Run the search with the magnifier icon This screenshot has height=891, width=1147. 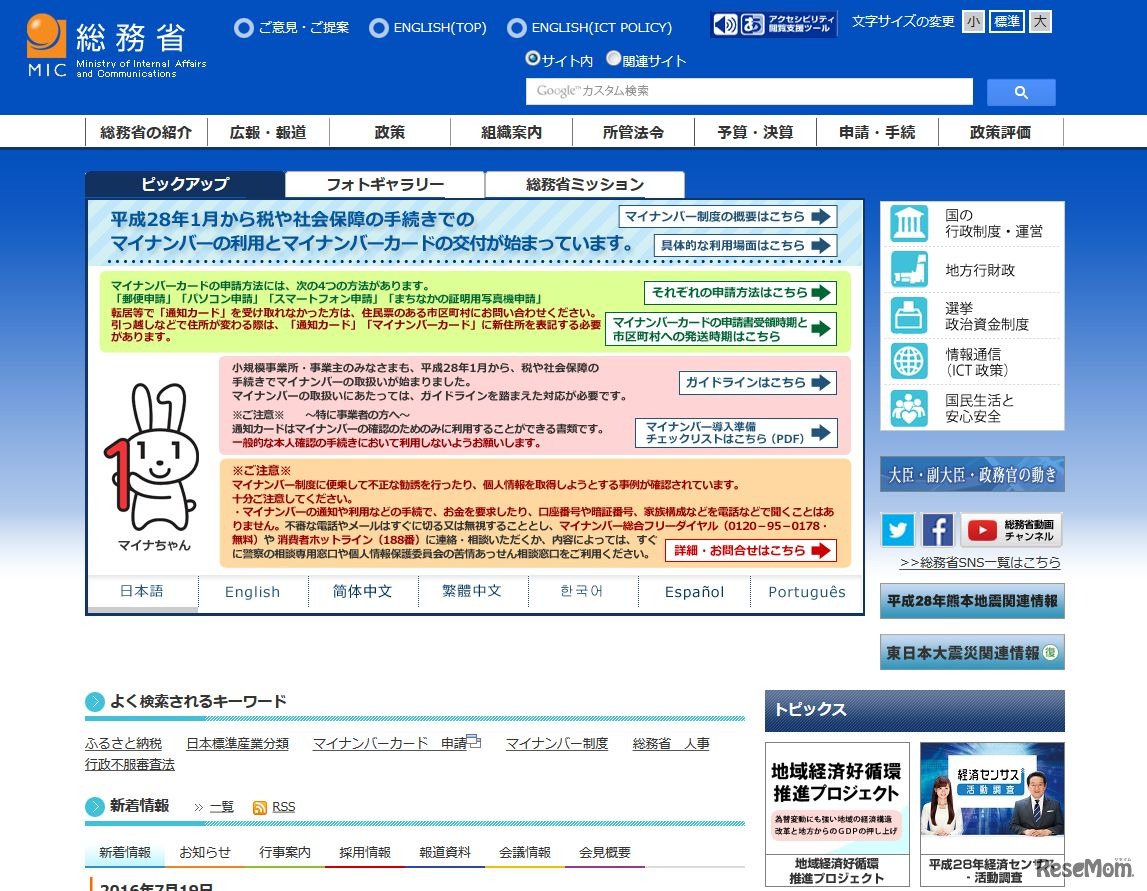(x=1020, y=91)
